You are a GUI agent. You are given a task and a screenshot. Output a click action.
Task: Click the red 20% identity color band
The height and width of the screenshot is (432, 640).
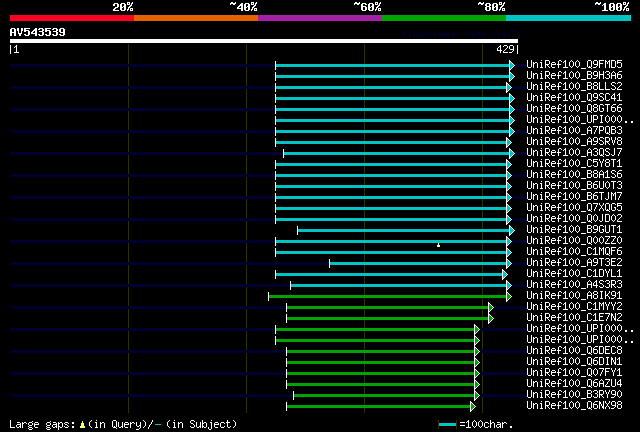pos(72,18)
